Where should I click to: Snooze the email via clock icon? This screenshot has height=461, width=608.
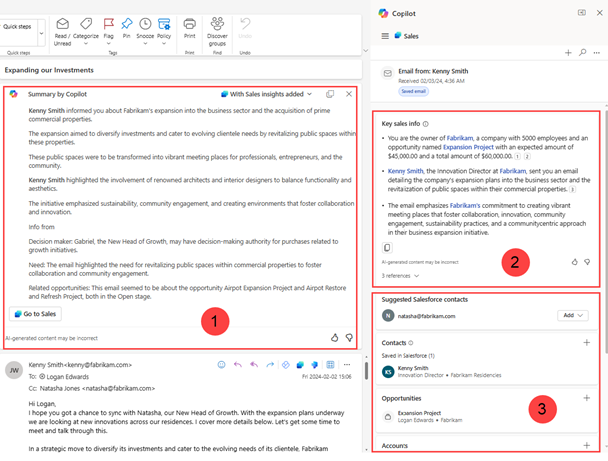[145, 28]
